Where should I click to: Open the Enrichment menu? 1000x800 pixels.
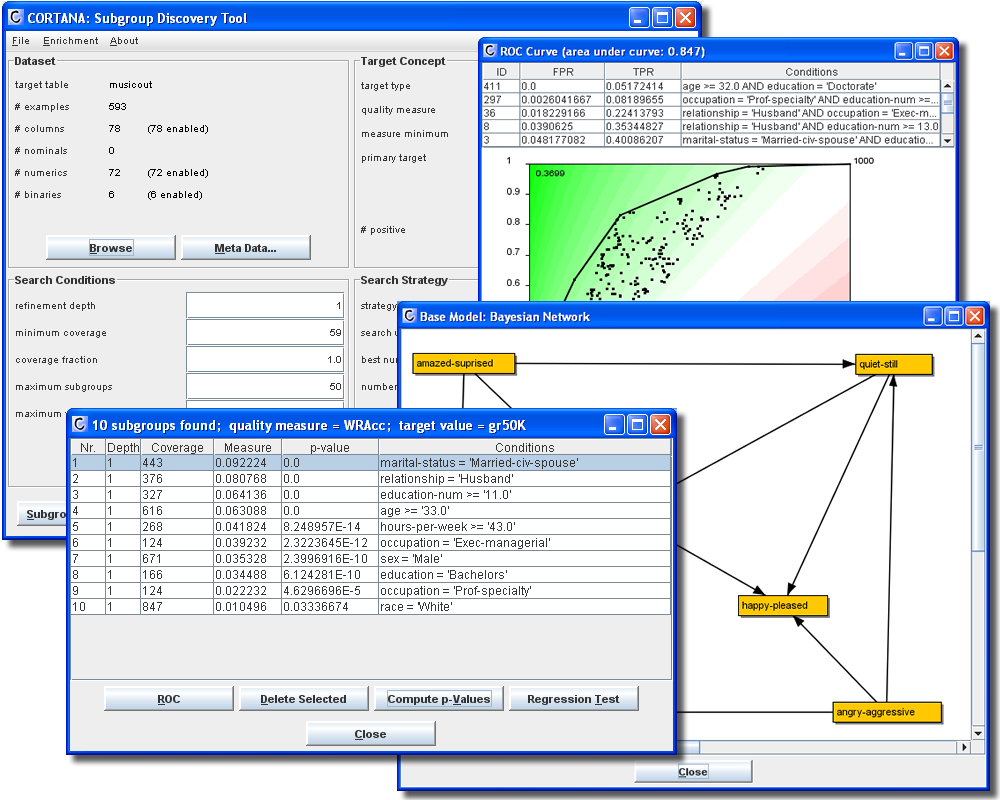(70, 41)
